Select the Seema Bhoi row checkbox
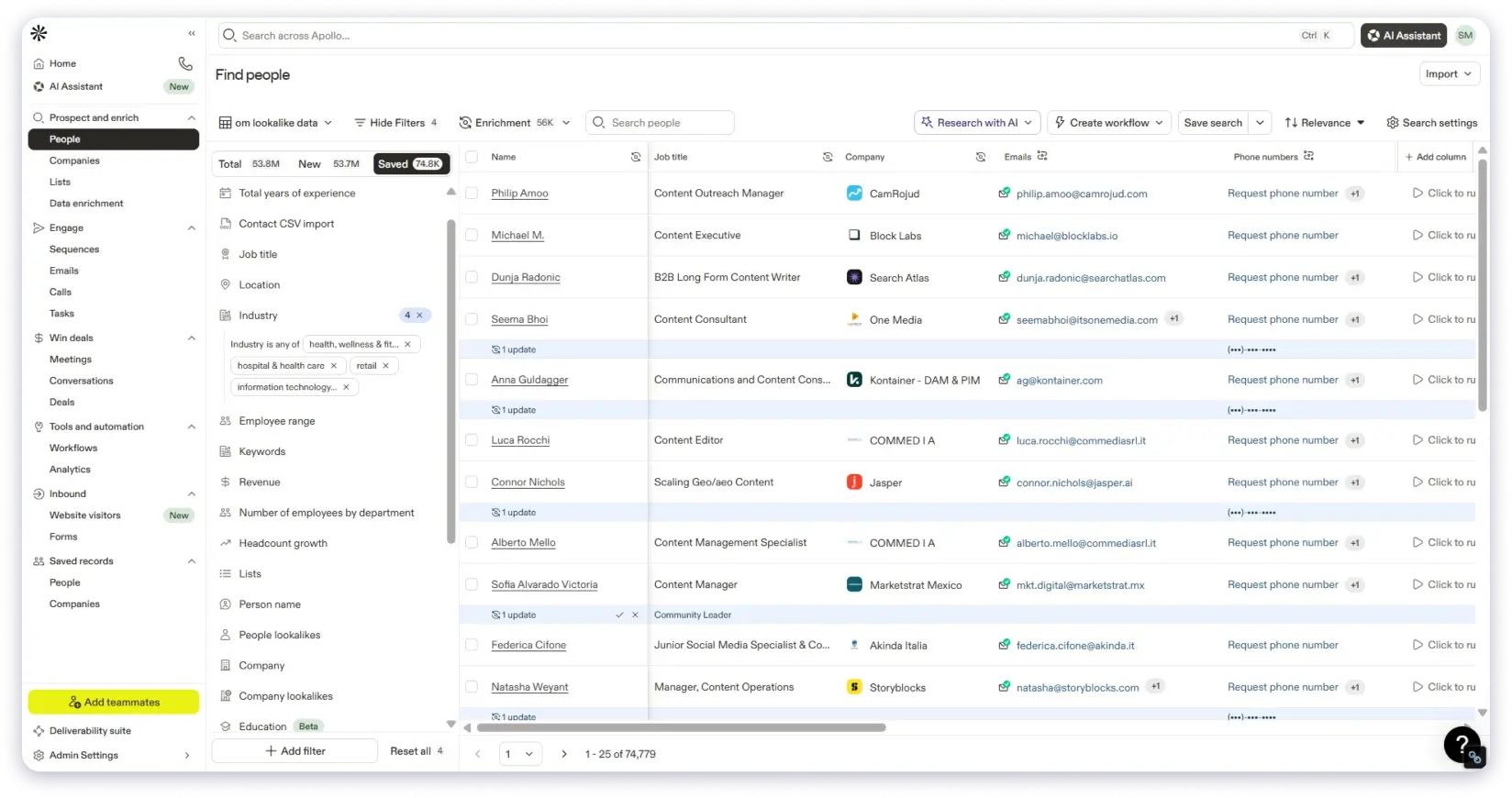Image resolution: width=1512 pixels, height=798 pixels. (x=472, y=319)
